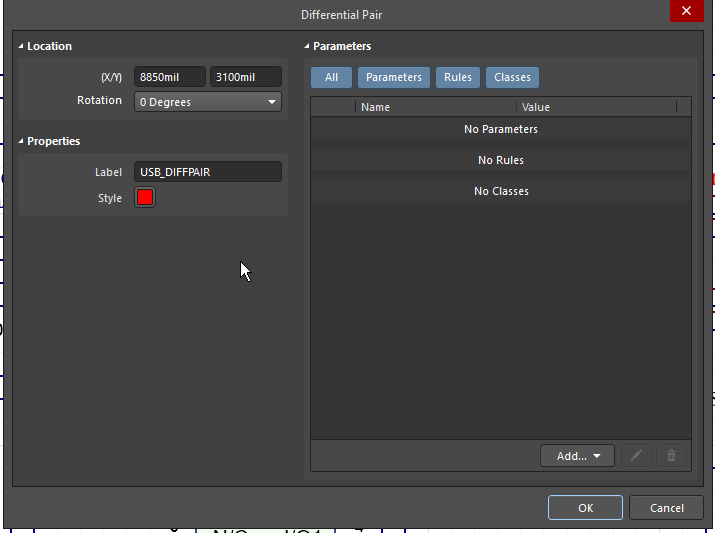715x533 pixels.
Task: Select the No Parameters row
Action: (501, 129)
